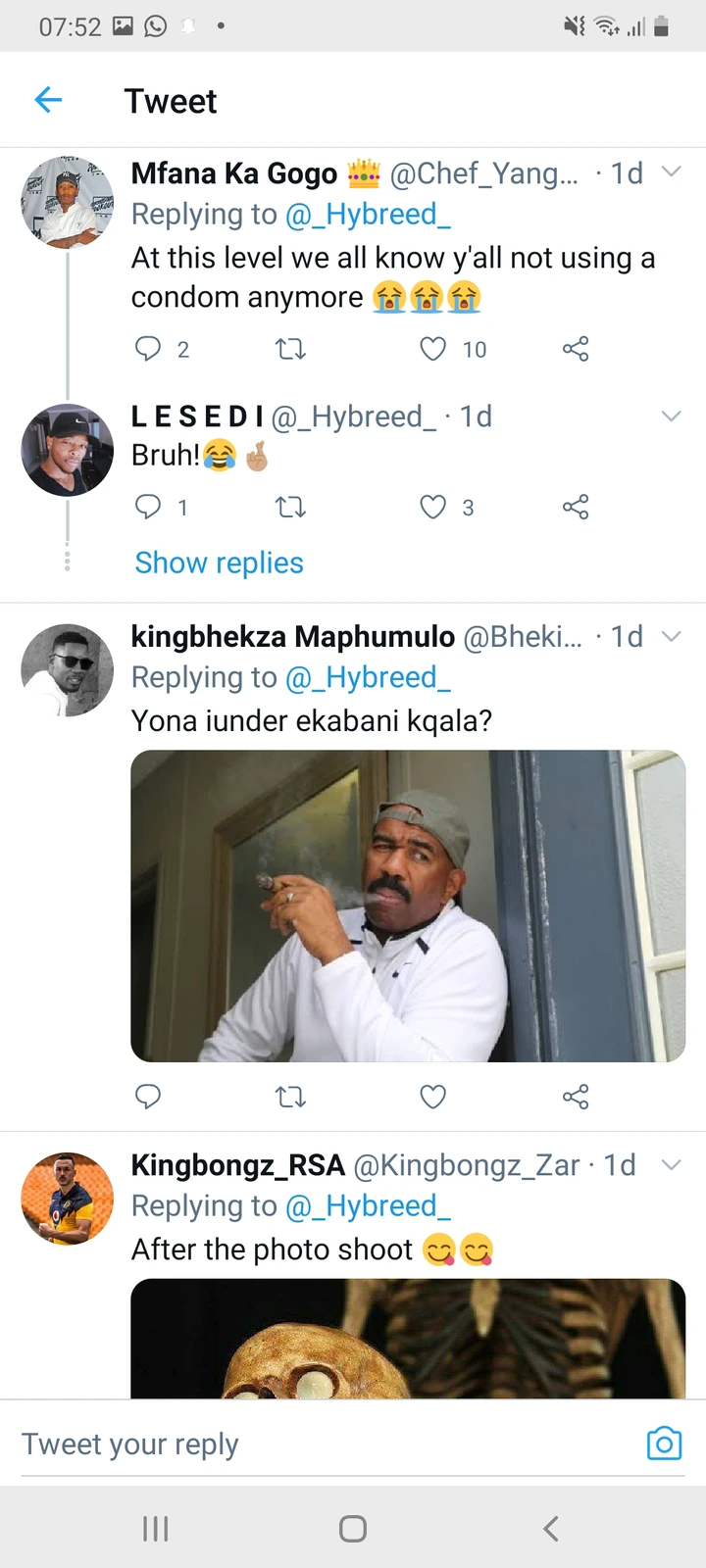Like LESEDI's "Bruh!" tweet
This screenshot has width=706, height=1568.
point(432,507)
